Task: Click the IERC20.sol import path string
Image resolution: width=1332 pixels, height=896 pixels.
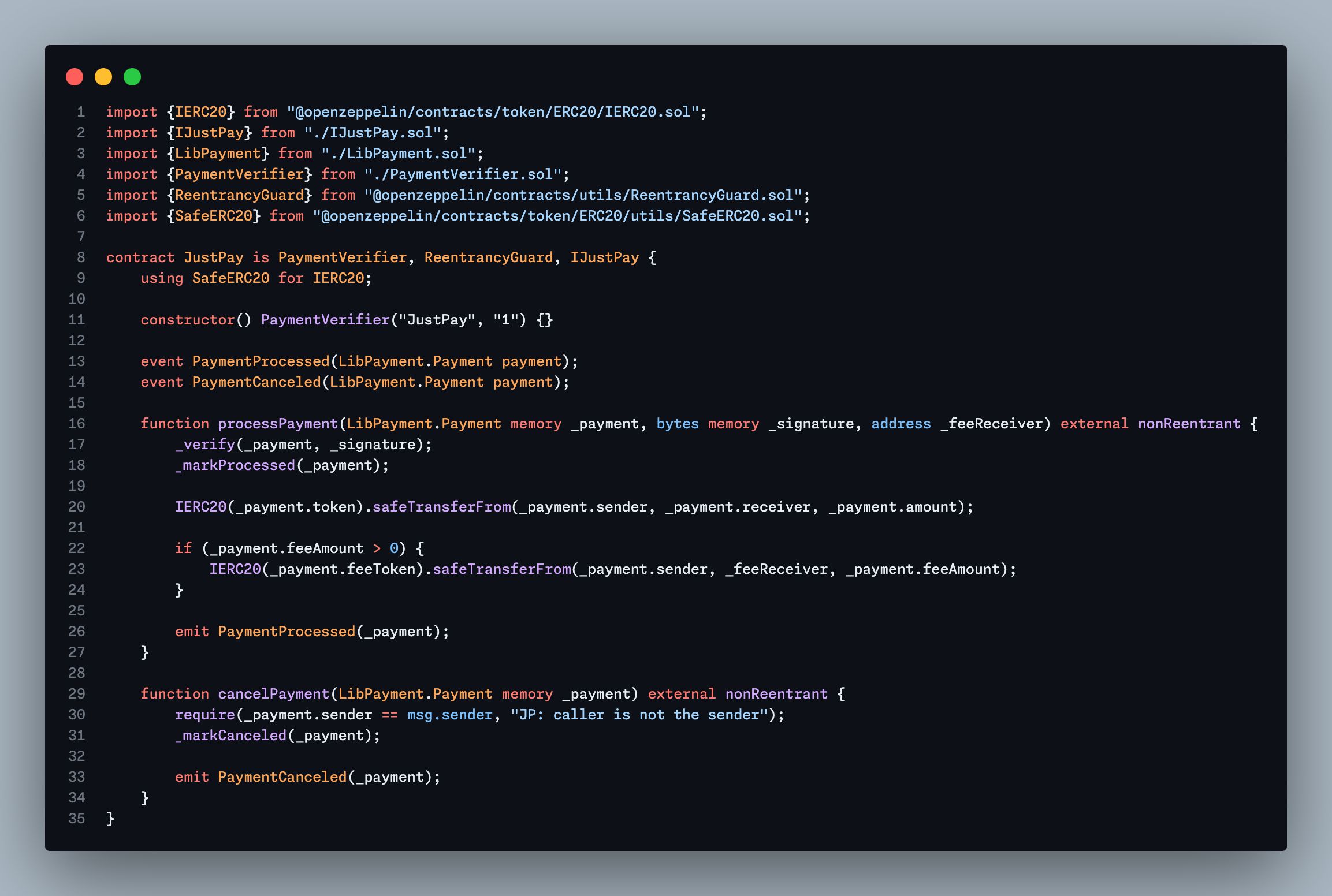Action: pyautogui.click(x=493, y=112)
